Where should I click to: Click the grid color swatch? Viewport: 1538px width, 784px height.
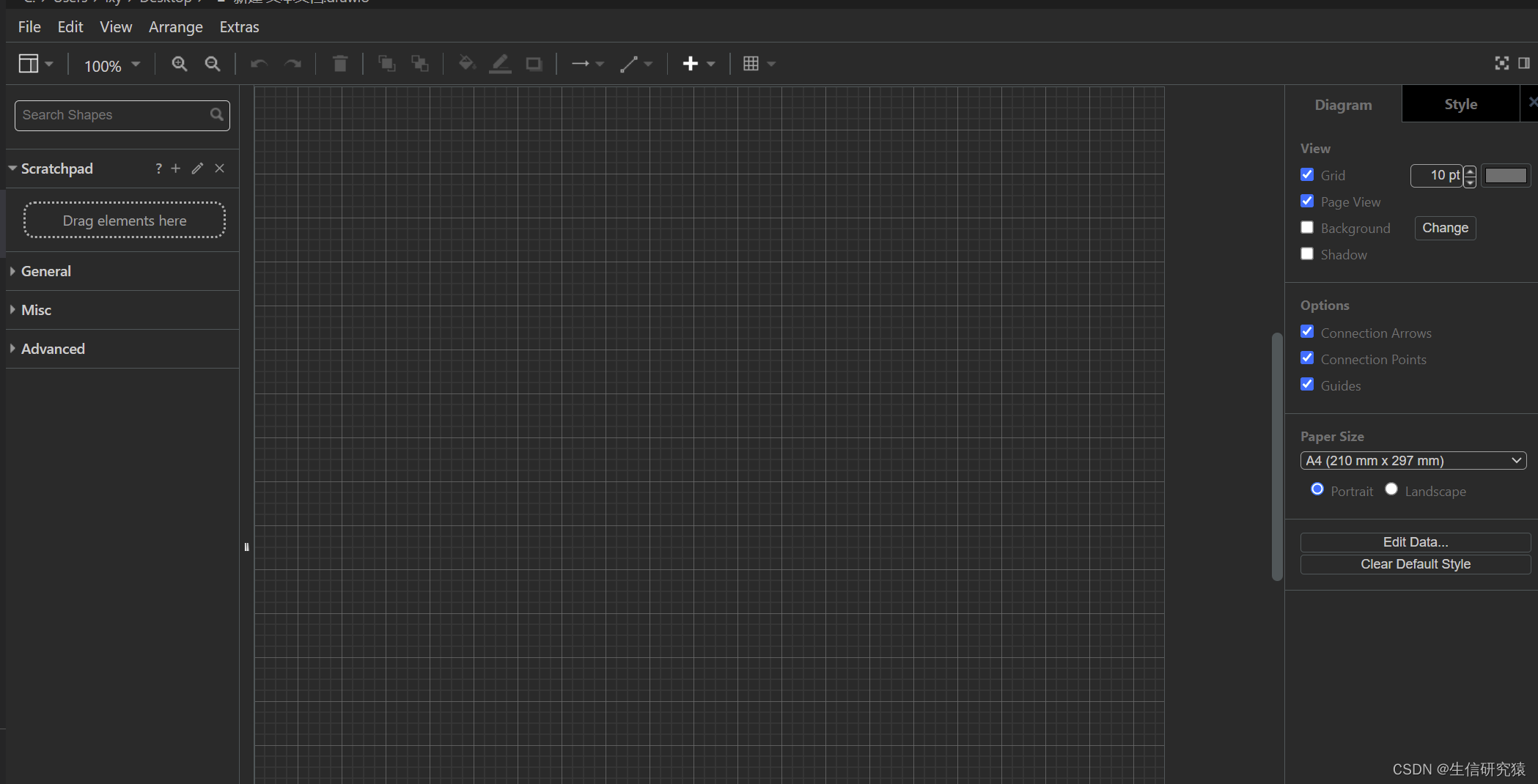click(1506, 176)
